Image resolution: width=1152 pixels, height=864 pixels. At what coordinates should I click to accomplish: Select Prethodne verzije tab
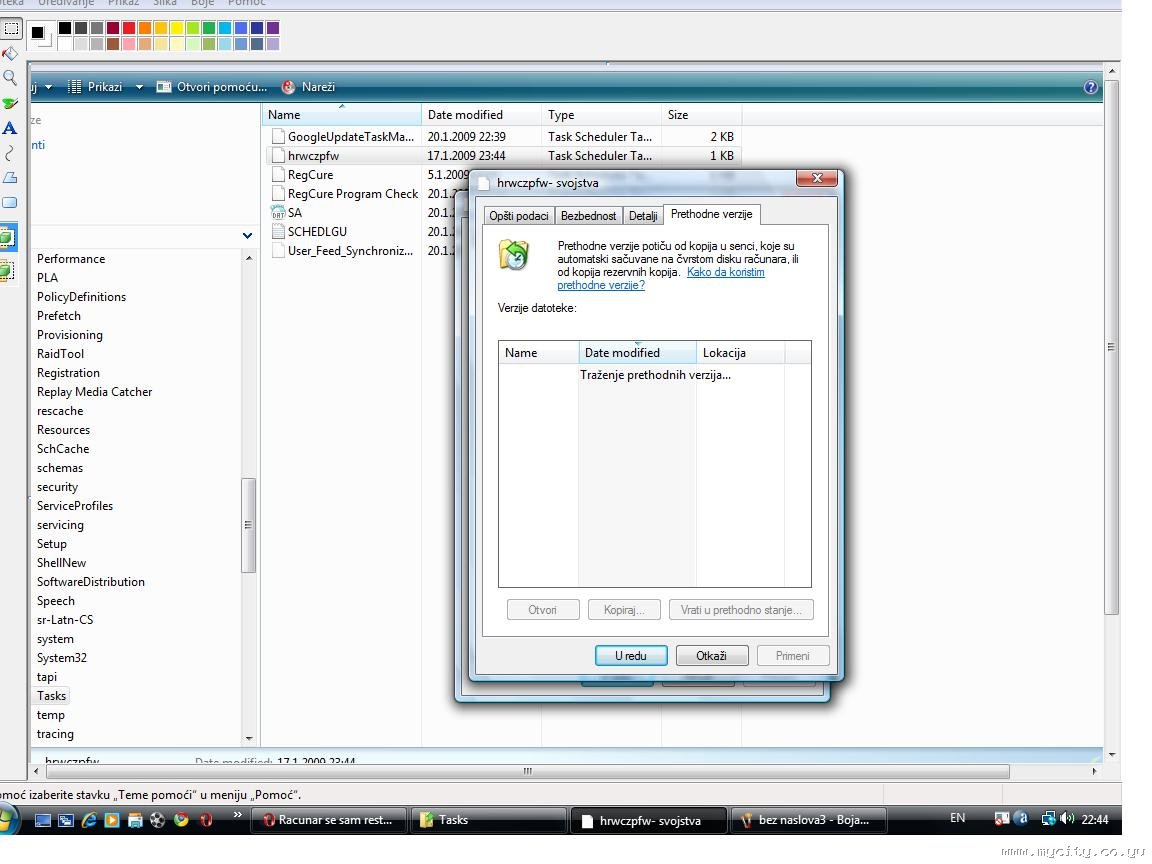[x=711, y=214]
